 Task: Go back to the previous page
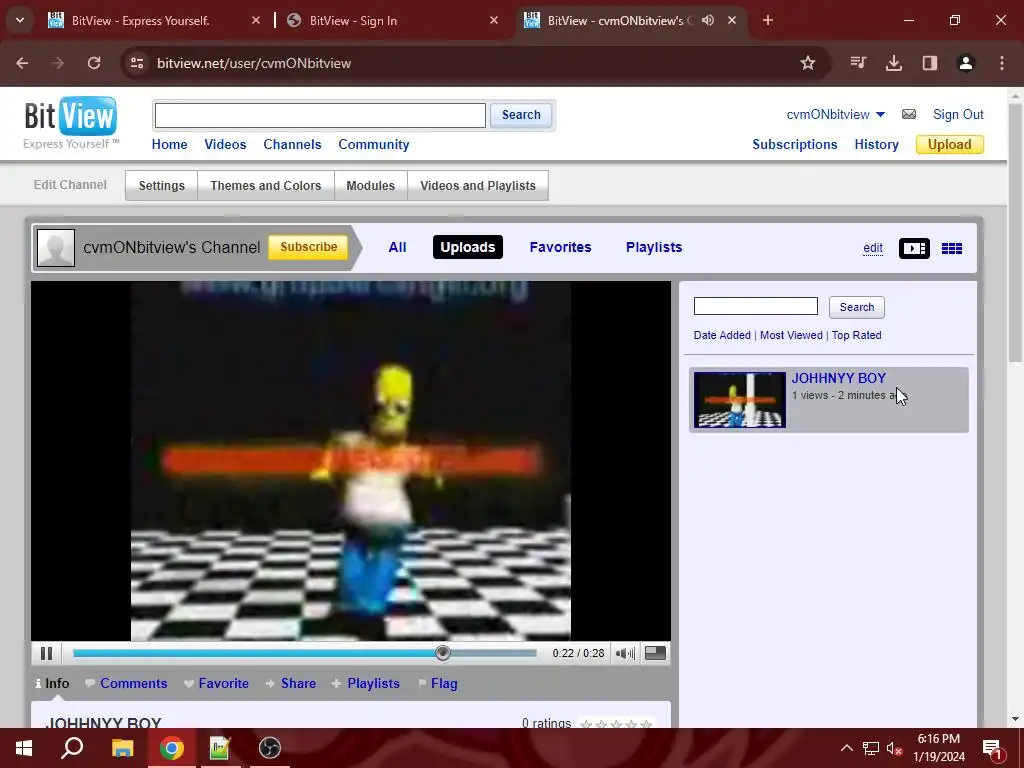pos(22,63)
